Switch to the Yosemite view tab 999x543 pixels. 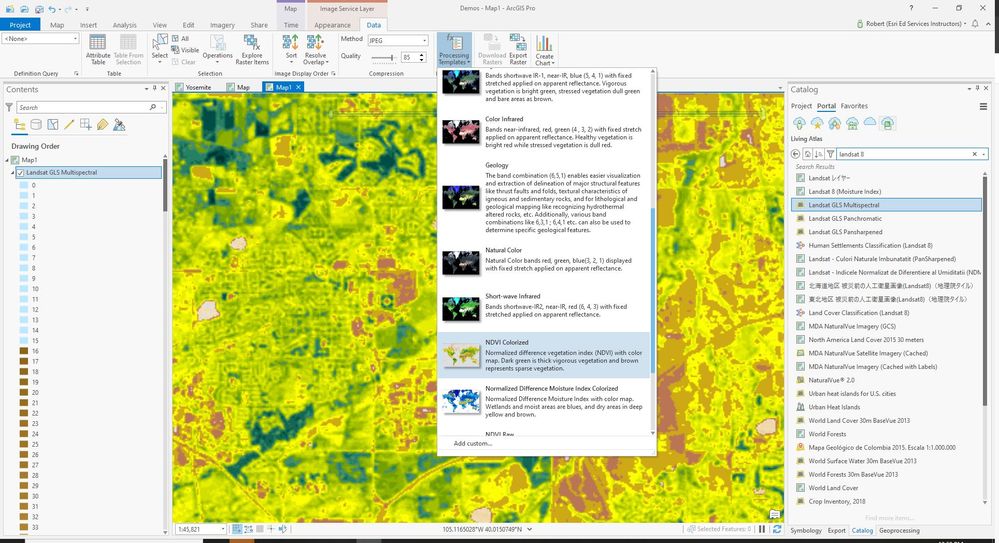[x=193, y=87]
